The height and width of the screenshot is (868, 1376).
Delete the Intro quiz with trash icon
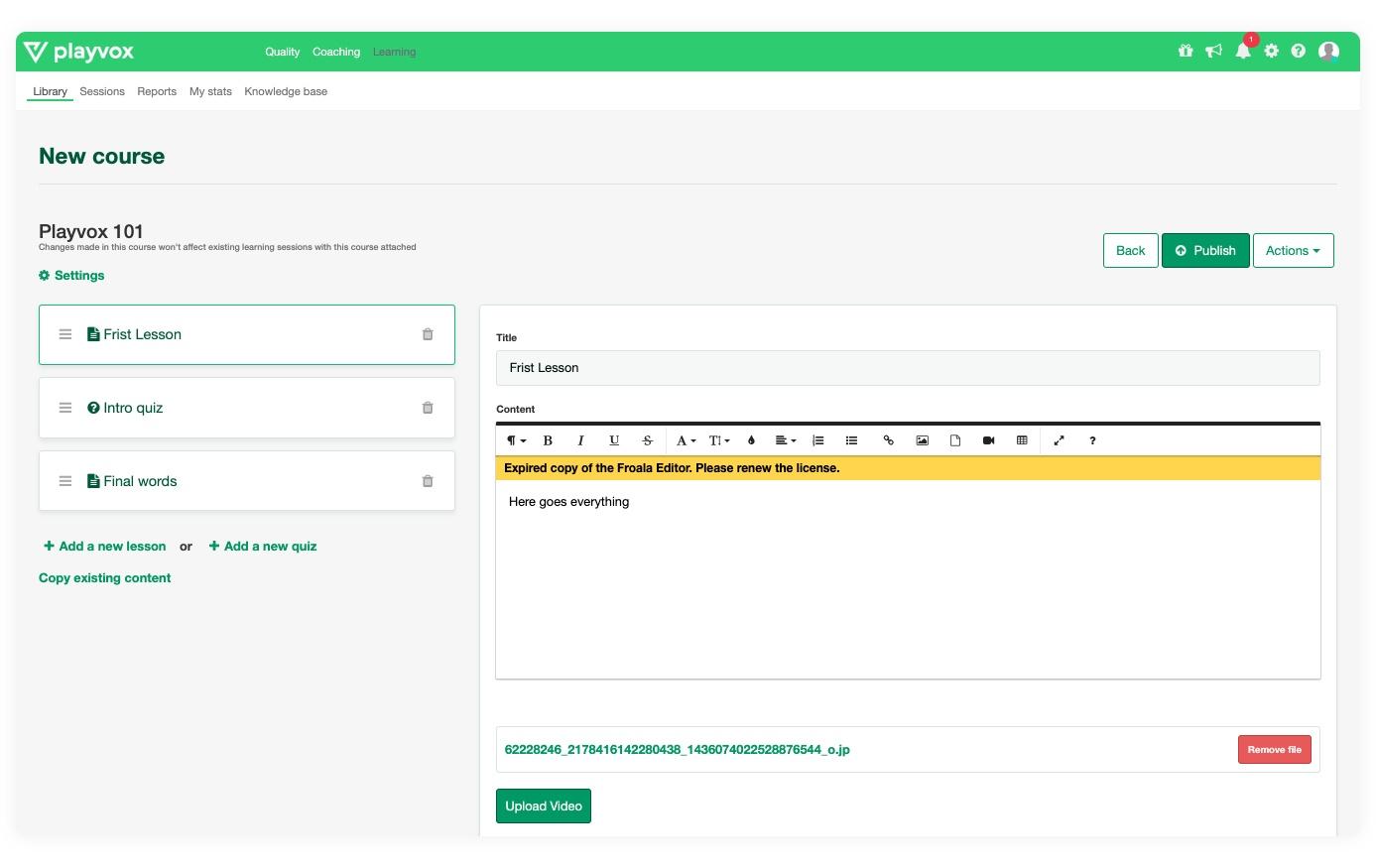coord(428,408)
